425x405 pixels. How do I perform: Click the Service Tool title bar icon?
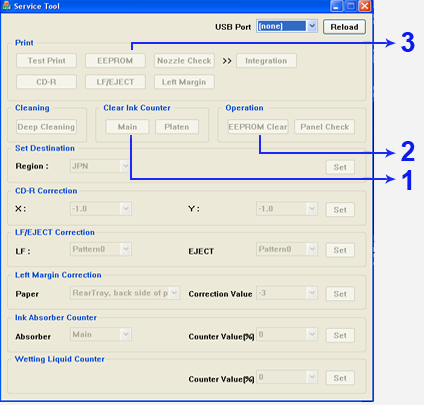[6, 6]
